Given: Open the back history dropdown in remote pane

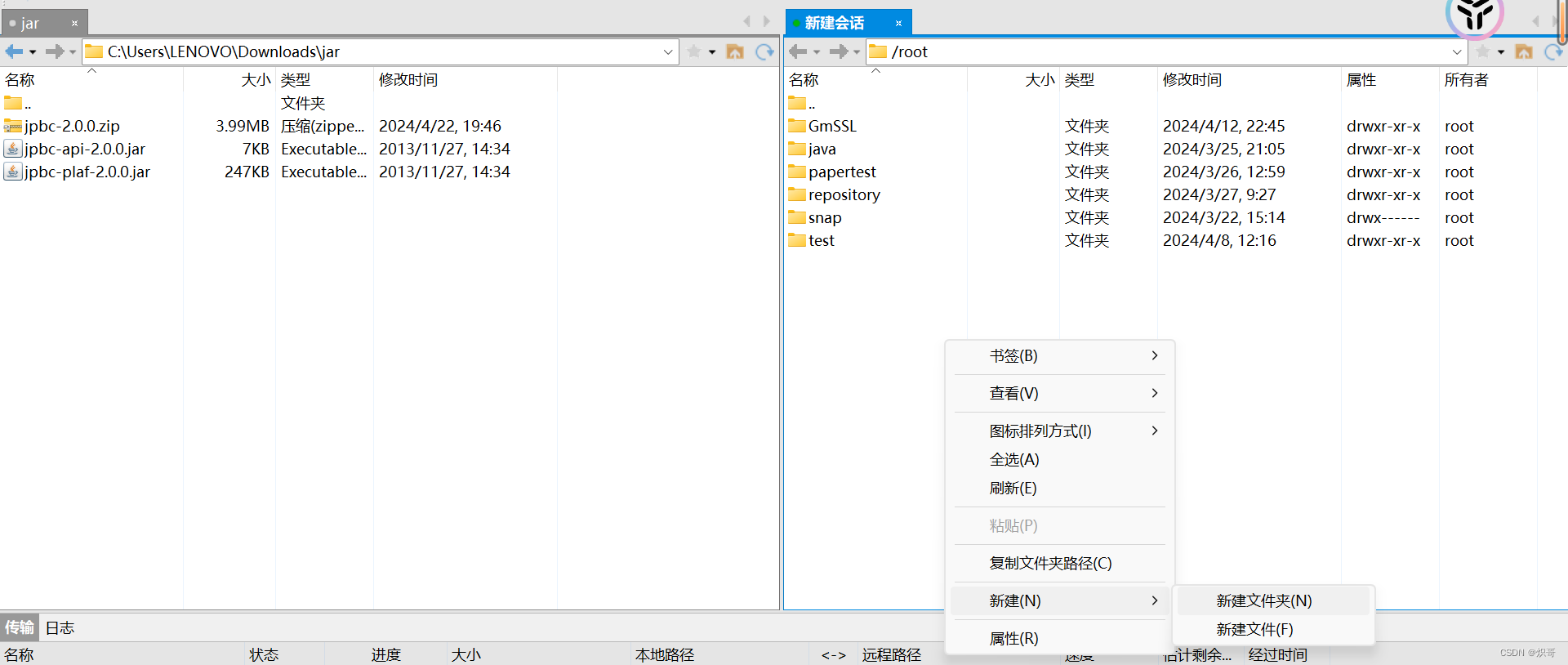Looking at the screenshot, I should point(817,52).
